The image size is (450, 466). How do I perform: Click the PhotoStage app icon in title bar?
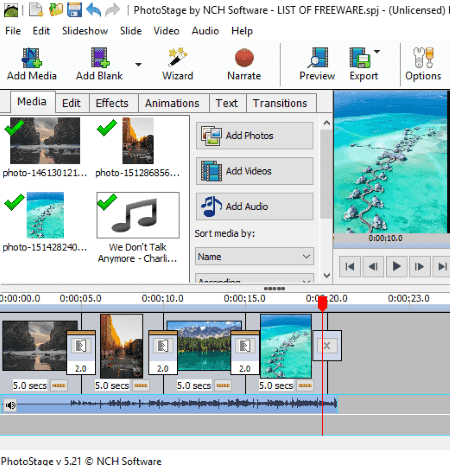click(x=11, y=10)
